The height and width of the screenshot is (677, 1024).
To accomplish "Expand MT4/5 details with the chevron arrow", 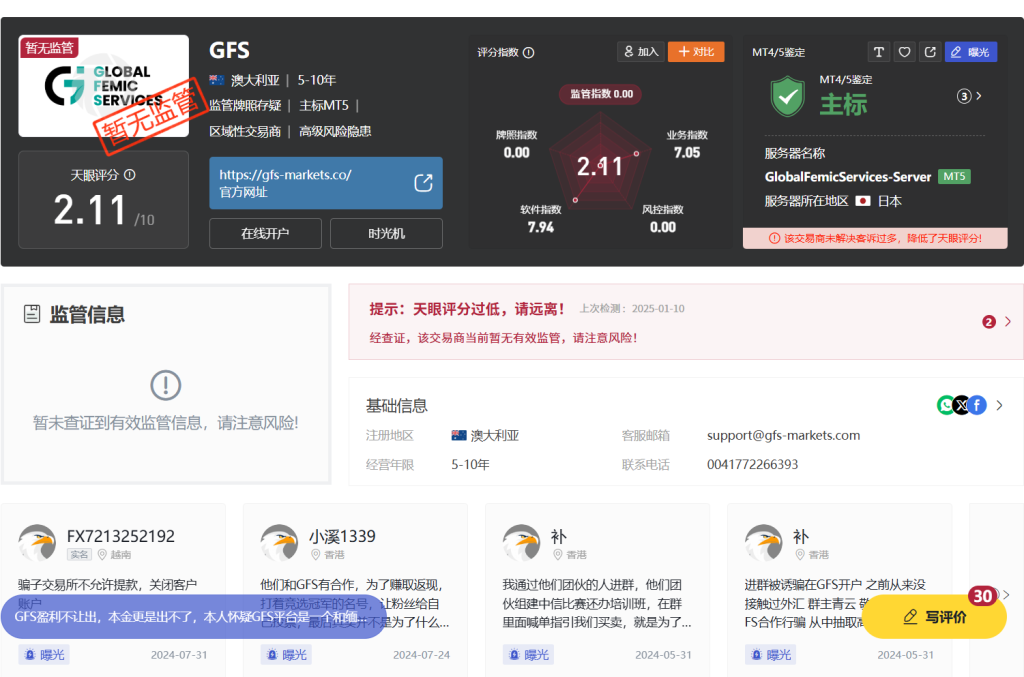I will tap(979, 96).
